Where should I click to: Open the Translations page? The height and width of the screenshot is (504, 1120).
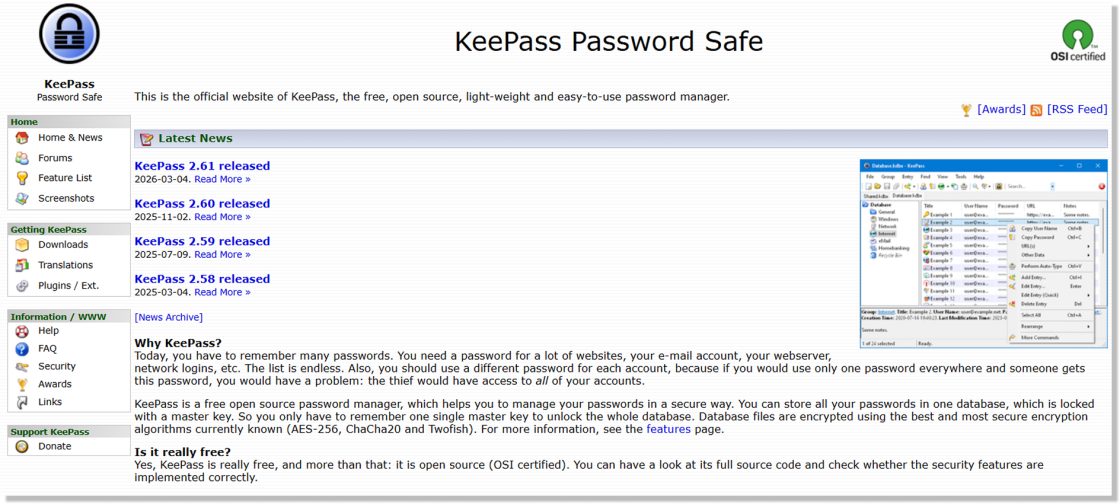(x=65, y=265)
